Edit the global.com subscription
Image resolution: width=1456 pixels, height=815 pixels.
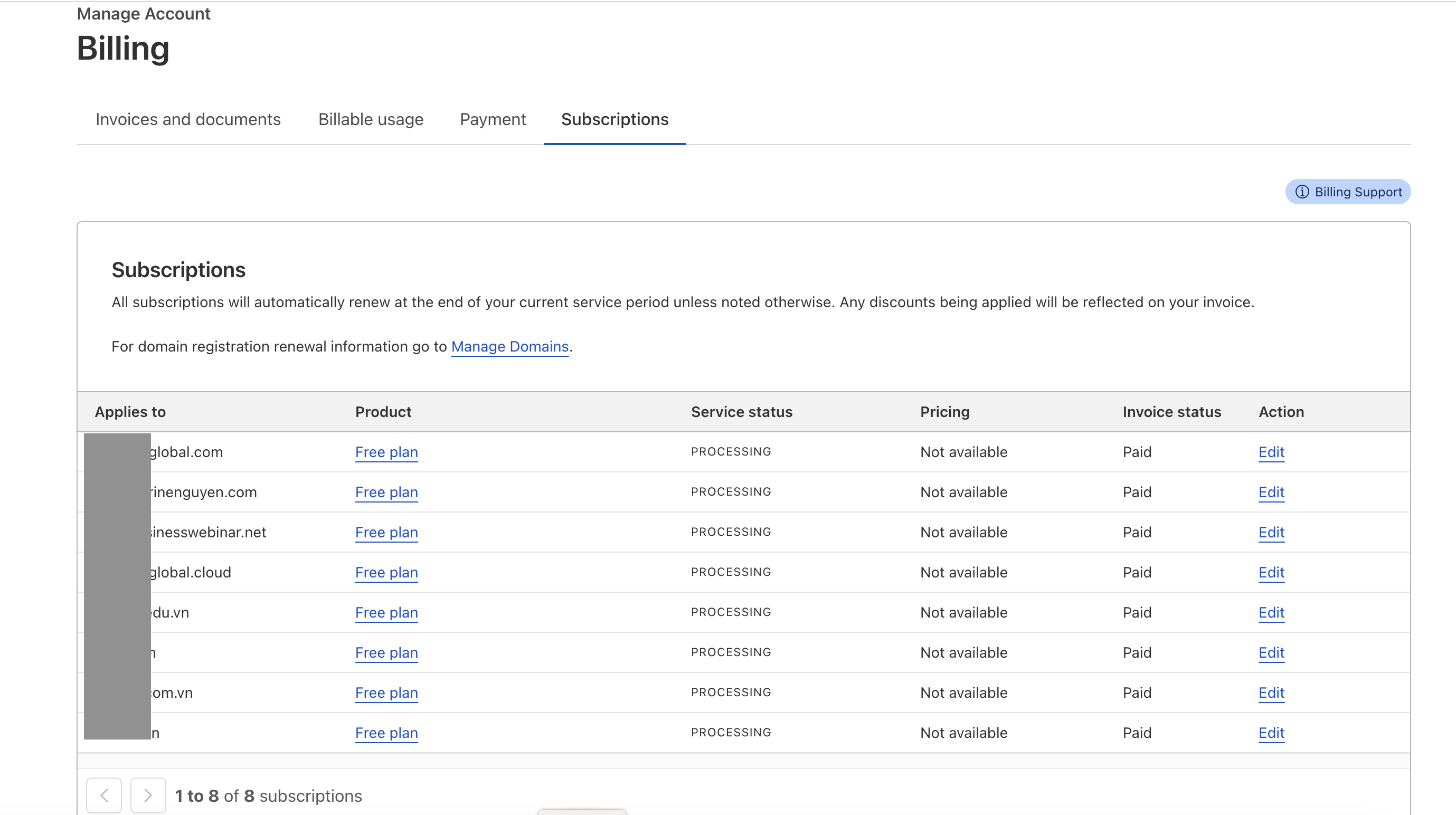tap(1271, 452)
